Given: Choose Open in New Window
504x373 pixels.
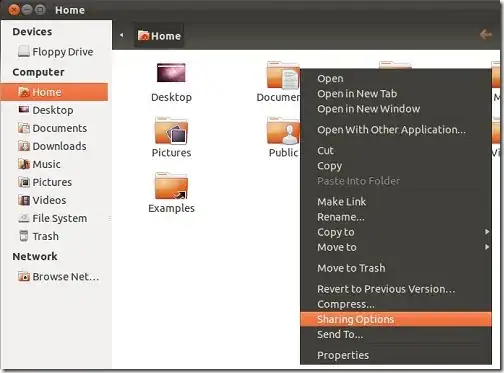Looking at the screenshot, I should point(396,109).
